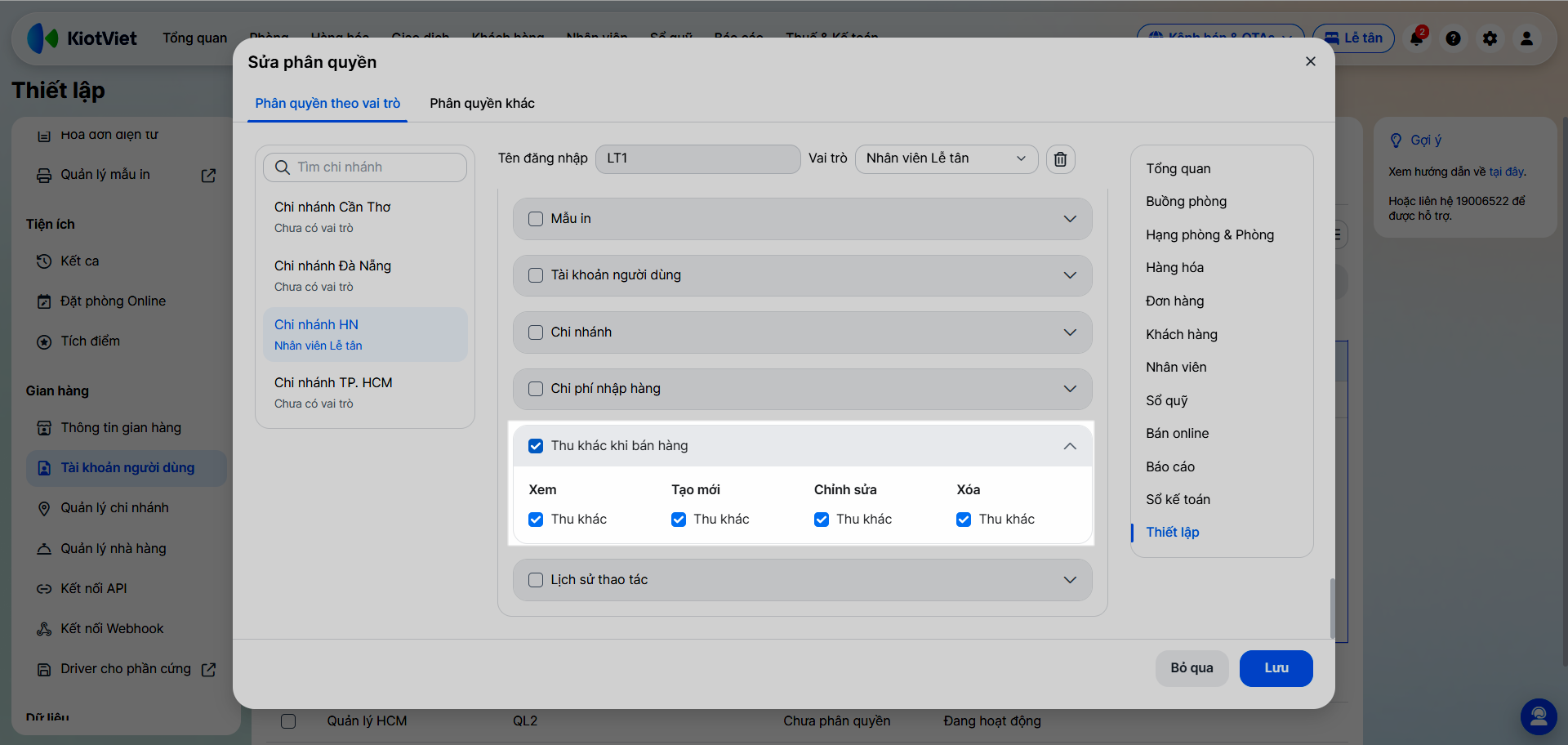Click external link icon next to Quản lý mẫu in
Image resolution: width=1568 pixels, height=745 pixels.
pyautogui.click(x=209, y=175)
